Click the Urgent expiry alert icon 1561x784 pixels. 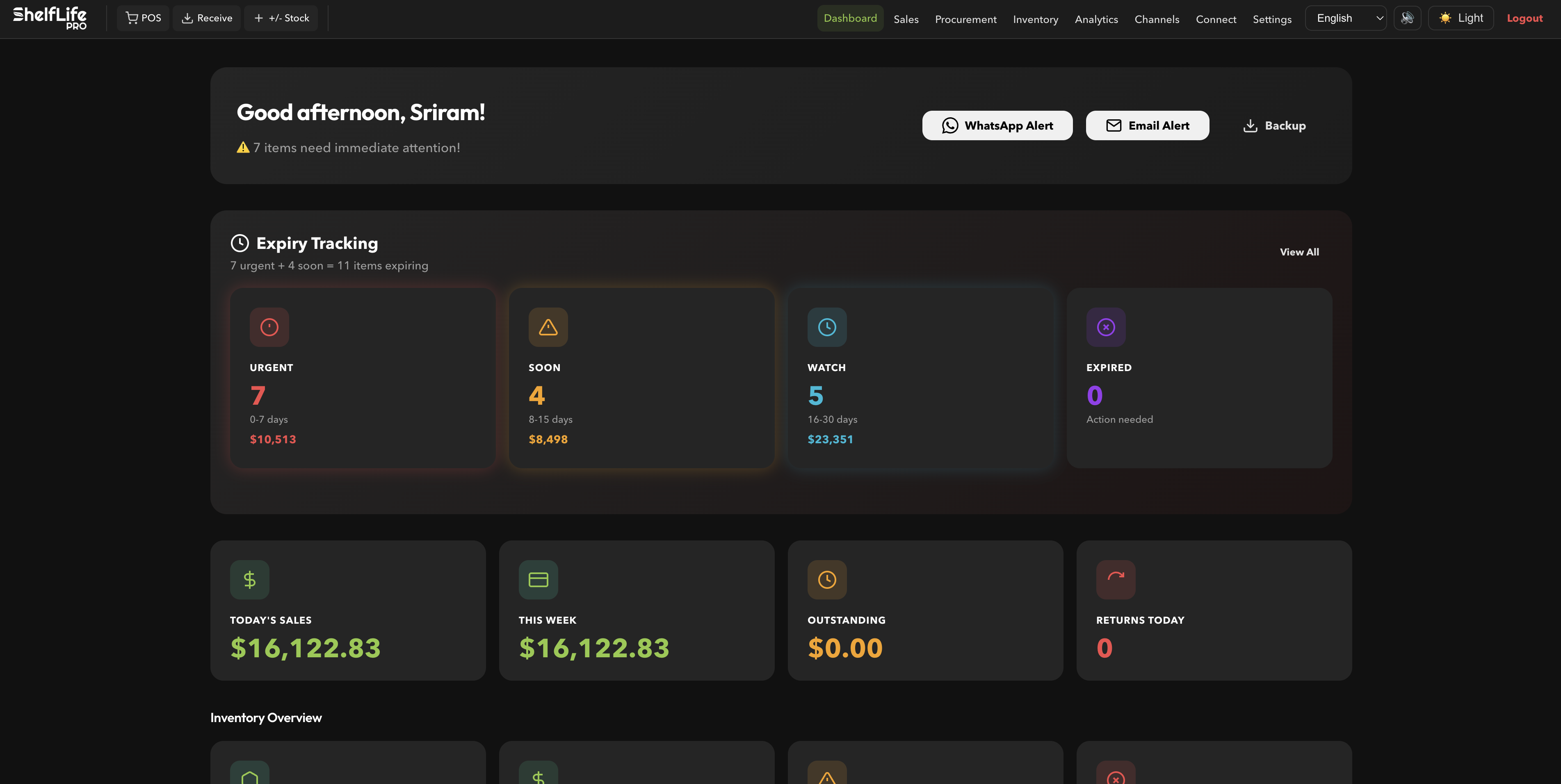(269, 326)
